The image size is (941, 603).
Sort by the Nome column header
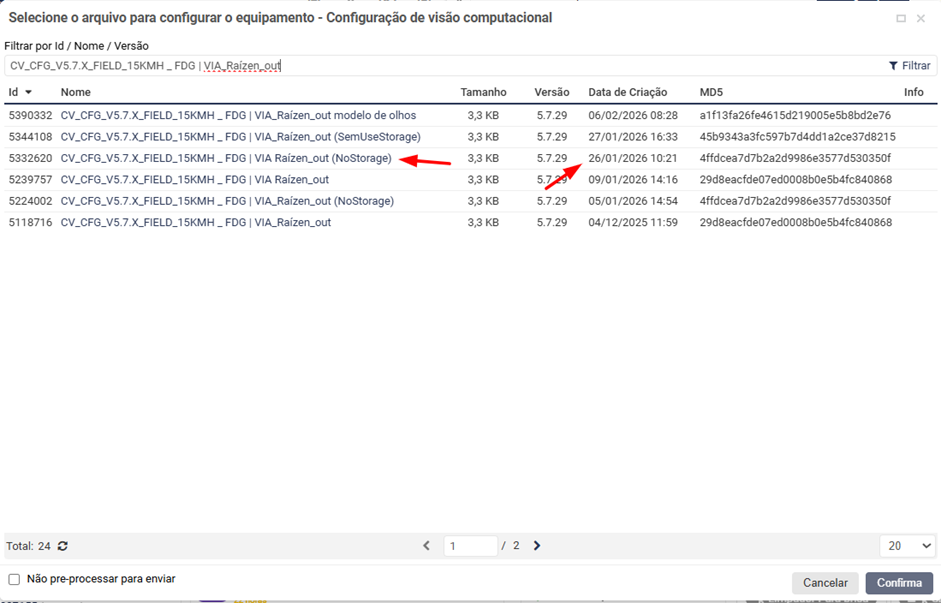pyautogui.click(x=76, y=92)
